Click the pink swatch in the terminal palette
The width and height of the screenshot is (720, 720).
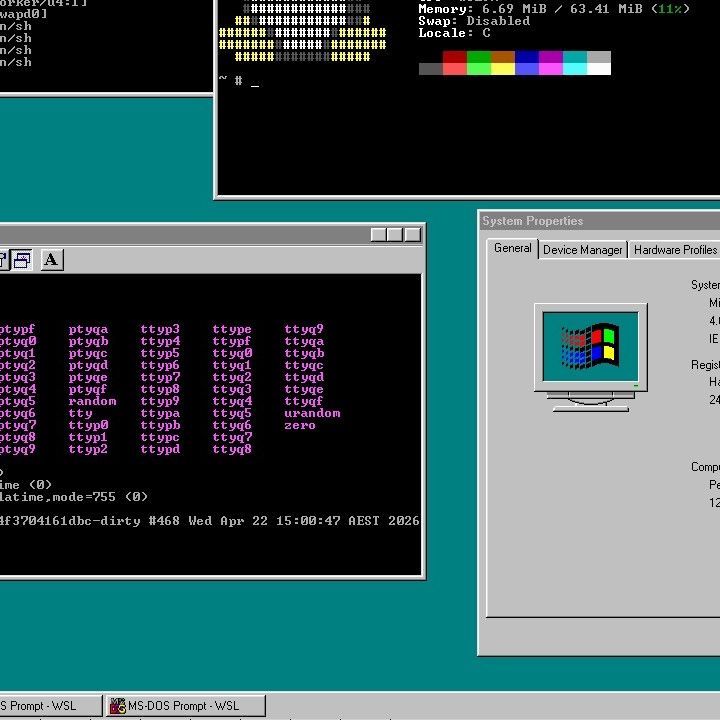tap(551, 69)
